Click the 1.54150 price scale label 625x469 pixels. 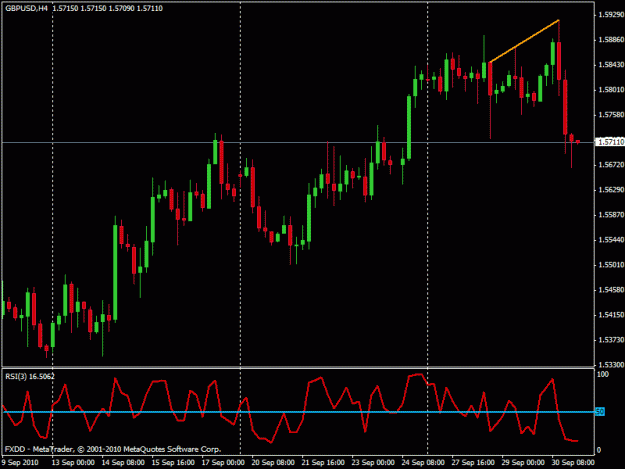coord(611,315)
